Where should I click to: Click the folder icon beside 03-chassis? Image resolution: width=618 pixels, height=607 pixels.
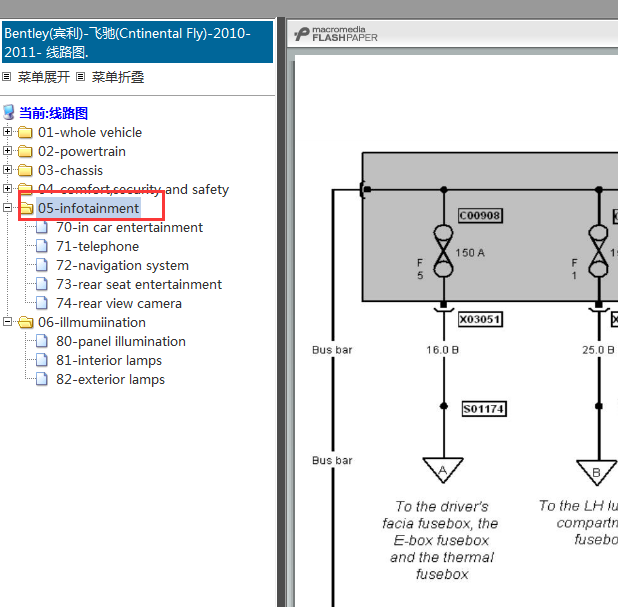coord(26,170)
